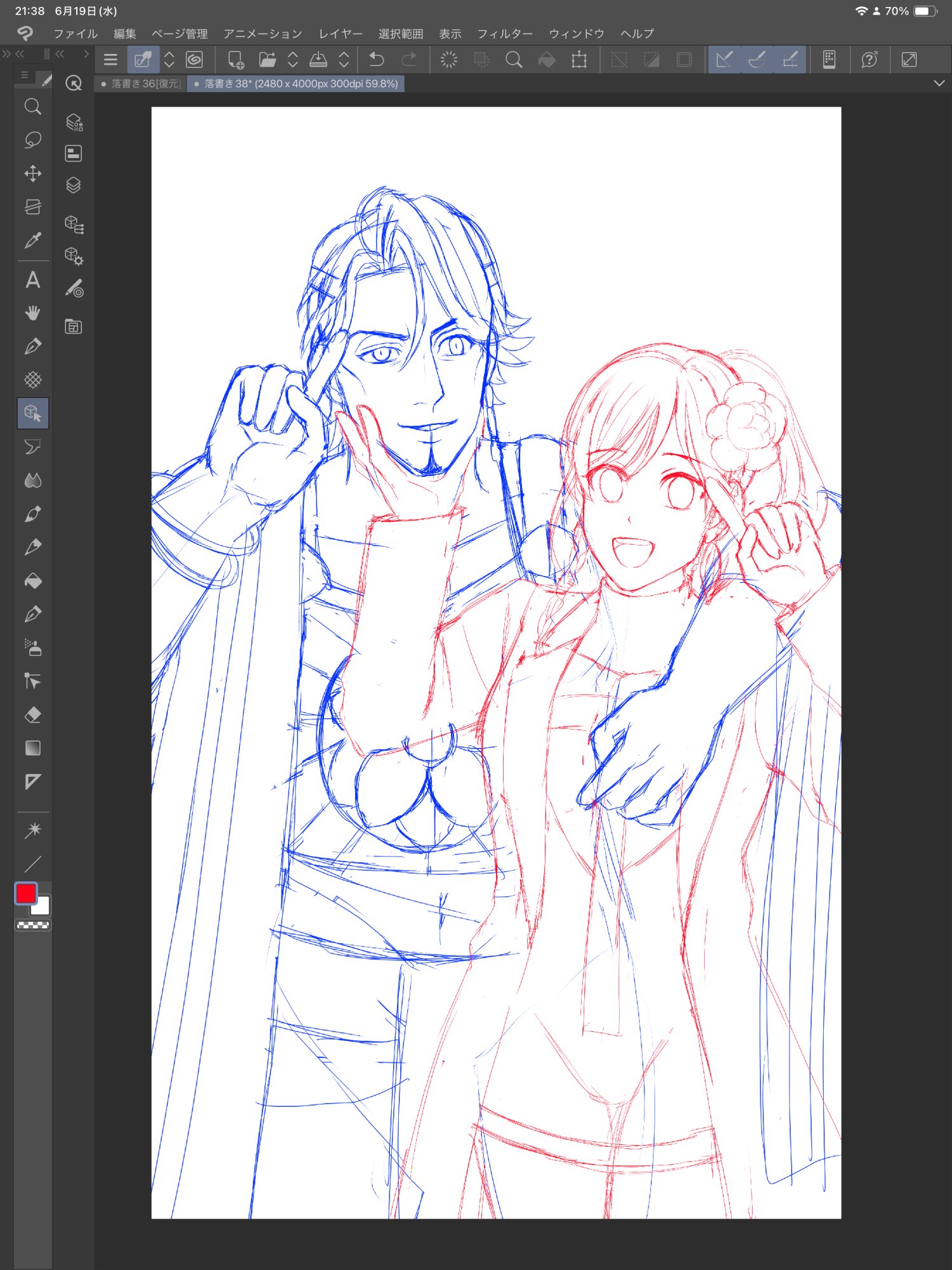Choose the Move layer tool
Image resolution: width=952 pixels, height=1270 pixels.
[33, 173]
